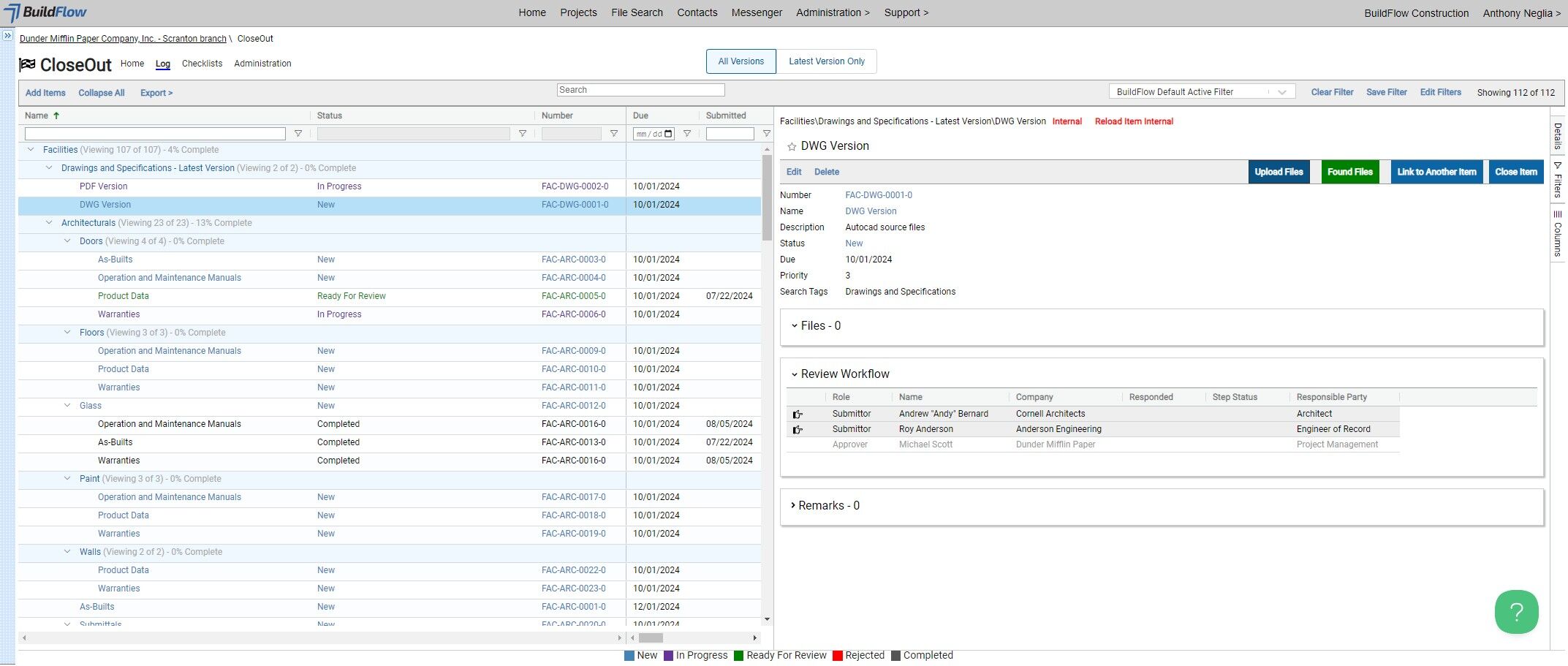Switch to Latest Version Only view
Image resolution: width=1568 pixels, height=666 pixels.
(826, 61)
